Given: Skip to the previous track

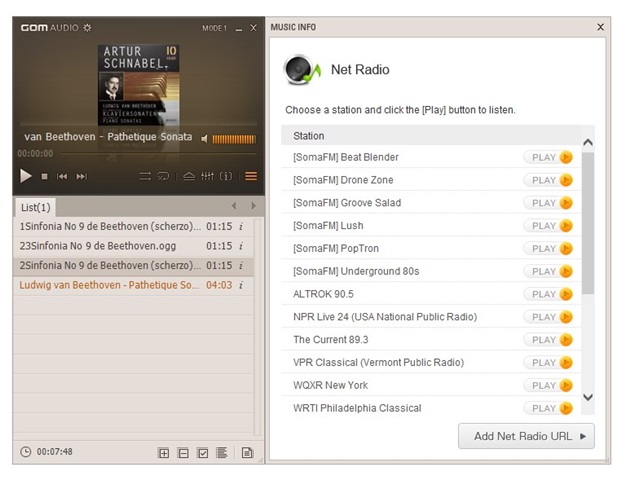Looking at the screenshot, I should click(62, 177).
